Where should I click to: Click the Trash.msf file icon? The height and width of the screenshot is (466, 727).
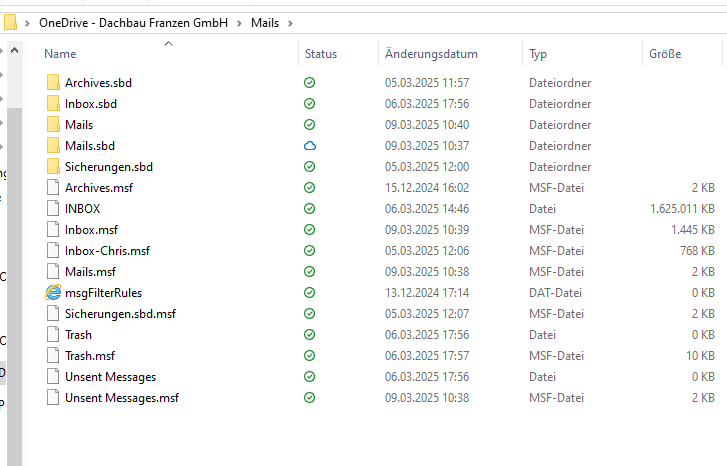coord(53,356)
